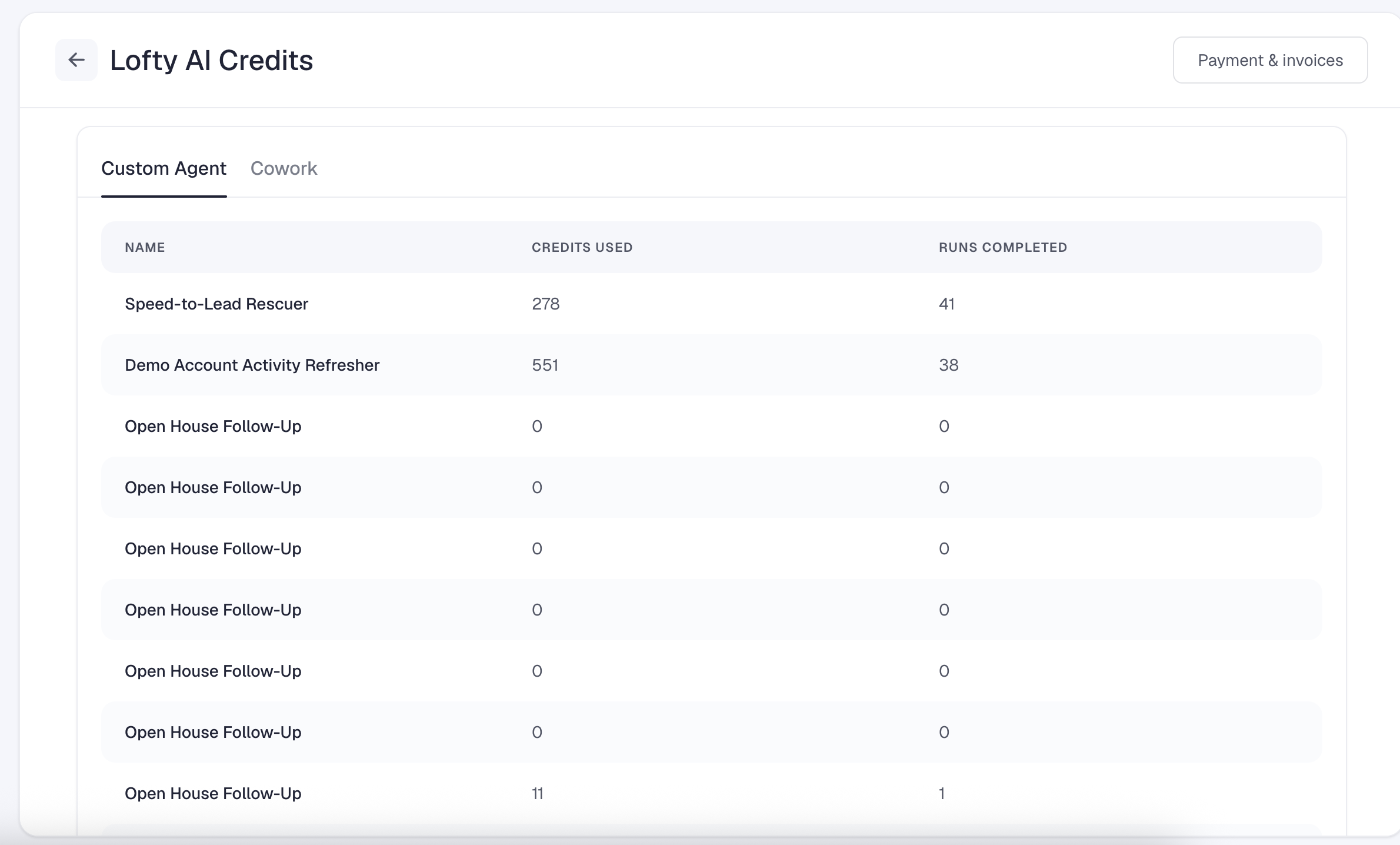Switch to the Cowork tab
1400x845 pixels.
click(x=284, y=168)
